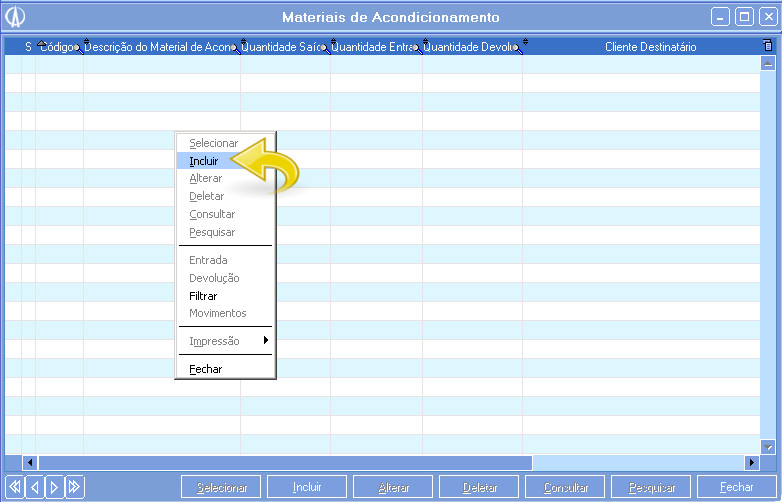The width and height of the screenshot is (782, 502).
Task: Click the Descrição do Material column header
Action: [160, 47]
